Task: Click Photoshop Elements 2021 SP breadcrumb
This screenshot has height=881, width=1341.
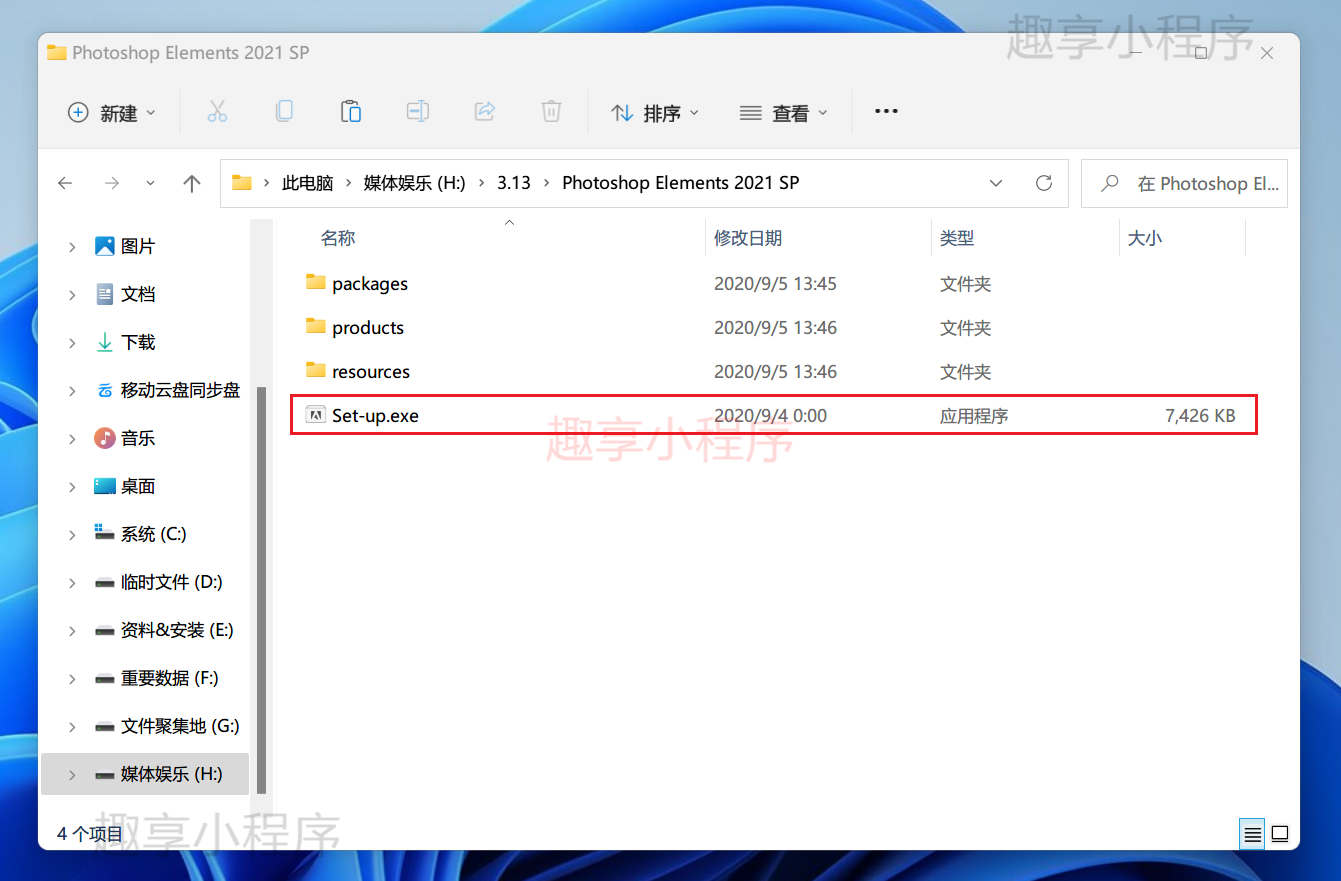Action: [681, 183]
